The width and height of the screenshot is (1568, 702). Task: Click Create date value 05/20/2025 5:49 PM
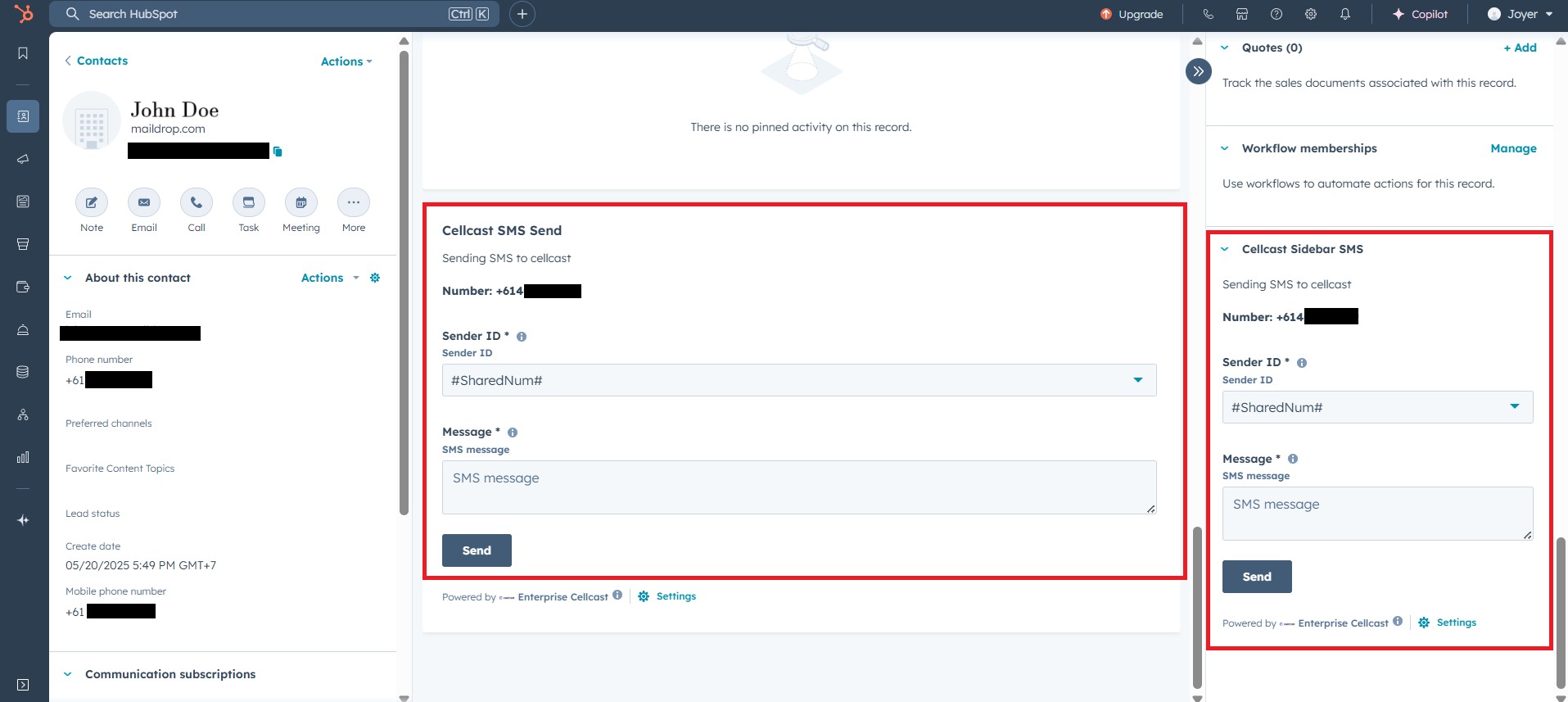click(141, 565)
